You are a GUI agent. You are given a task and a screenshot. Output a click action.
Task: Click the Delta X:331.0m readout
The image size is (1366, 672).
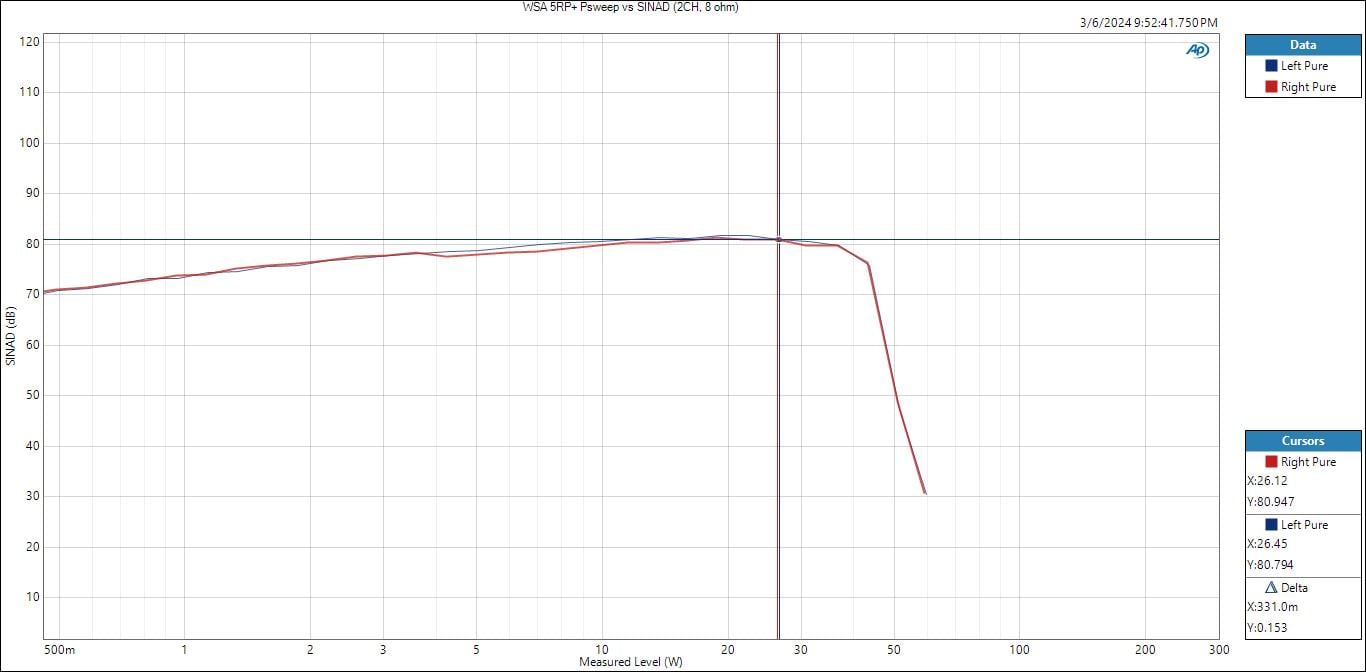click(x=1273, y=607)
